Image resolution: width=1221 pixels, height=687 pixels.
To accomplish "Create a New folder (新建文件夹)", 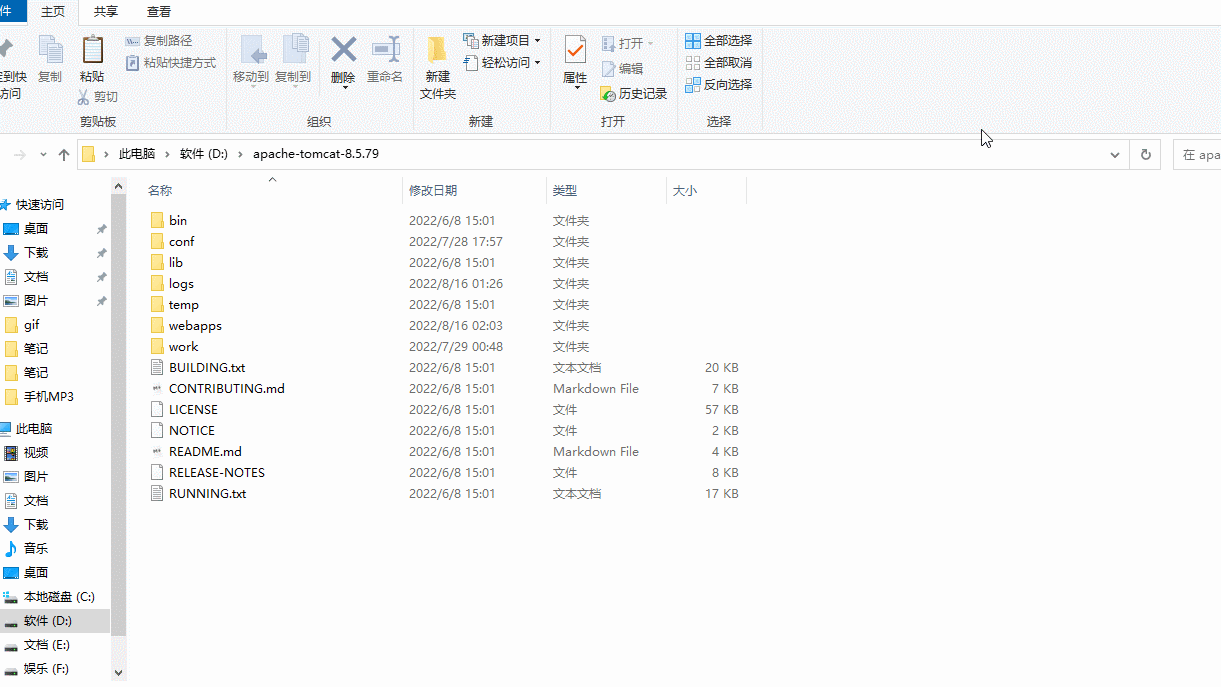I will pyautogui.click(x=437, y=67).
